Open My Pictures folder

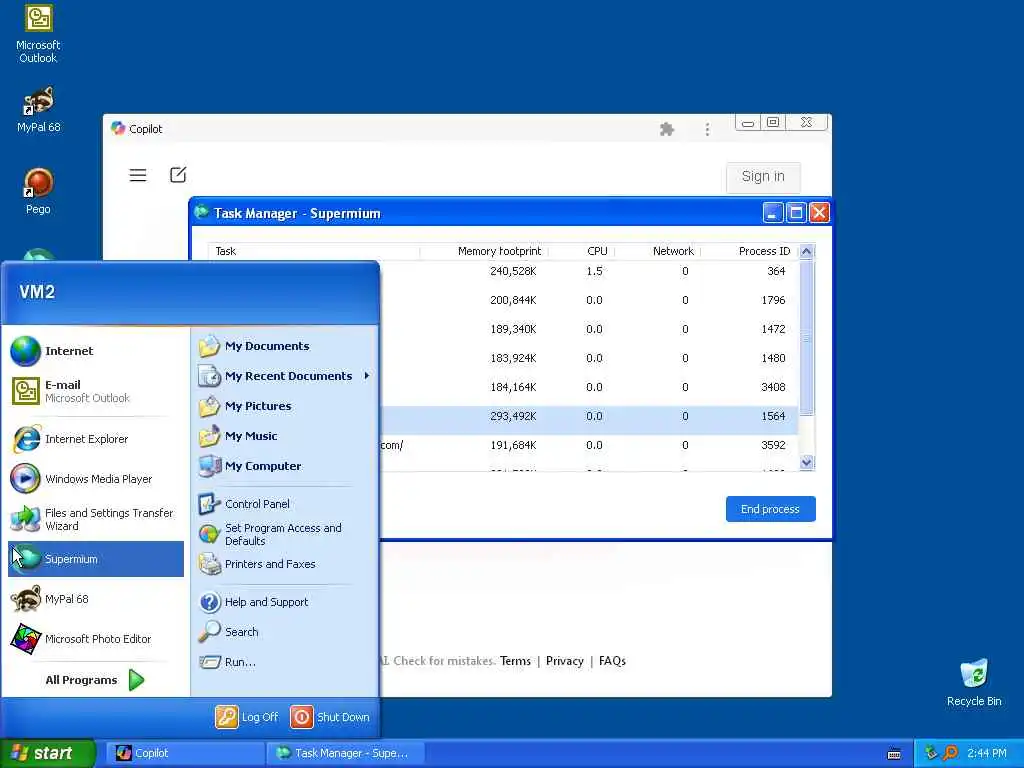(x=285, y=406)
